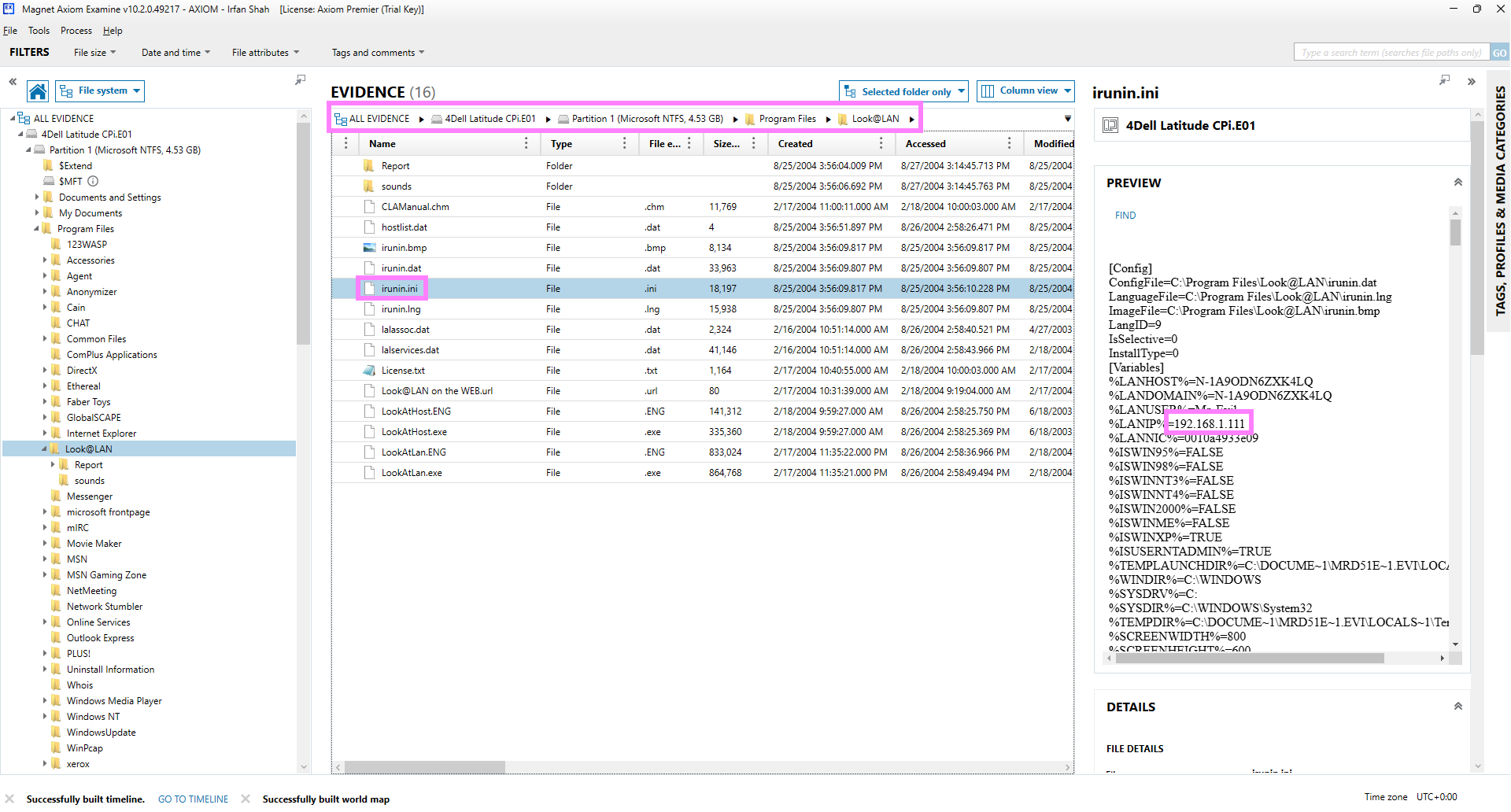Collapse left panel with double-chevron icon
Screen dimensions: 1511x812
coord(13,81)
